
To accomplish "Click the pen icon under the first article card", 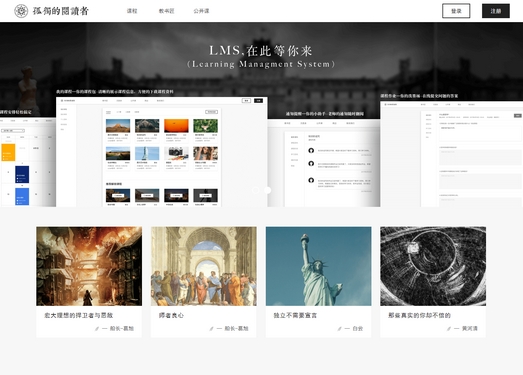I will [x=97, y=329].
